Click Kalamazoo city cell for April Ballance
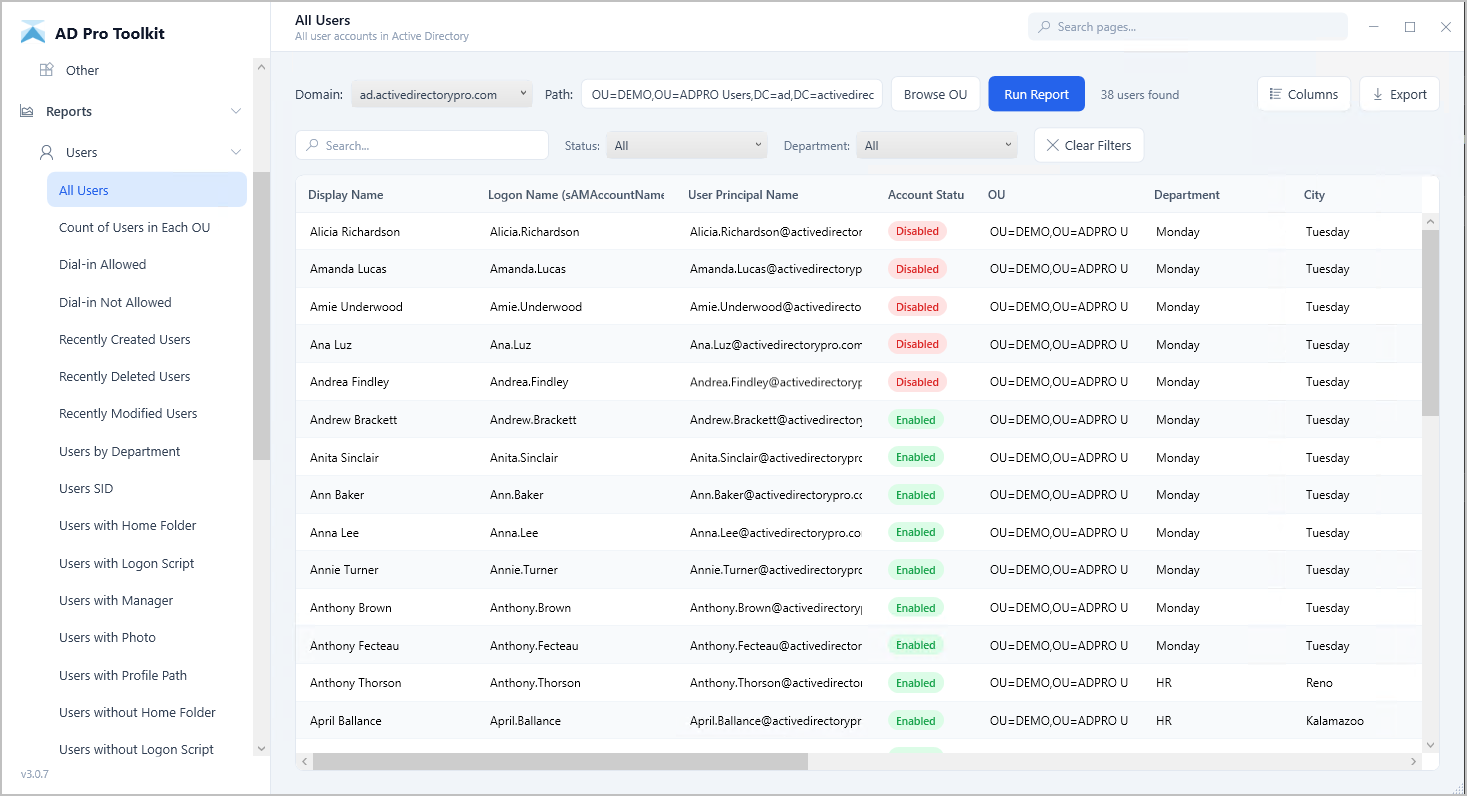1467x796 pixels. point(1334,721)
